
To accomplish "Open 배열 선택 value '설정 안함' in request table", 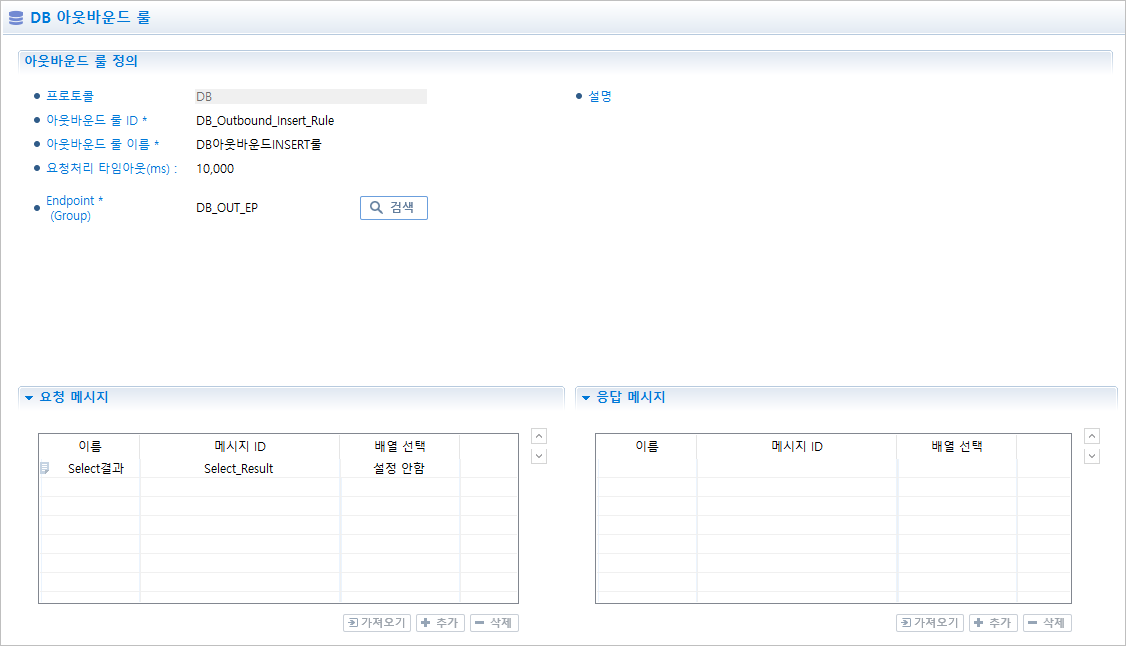I will 399,468.
